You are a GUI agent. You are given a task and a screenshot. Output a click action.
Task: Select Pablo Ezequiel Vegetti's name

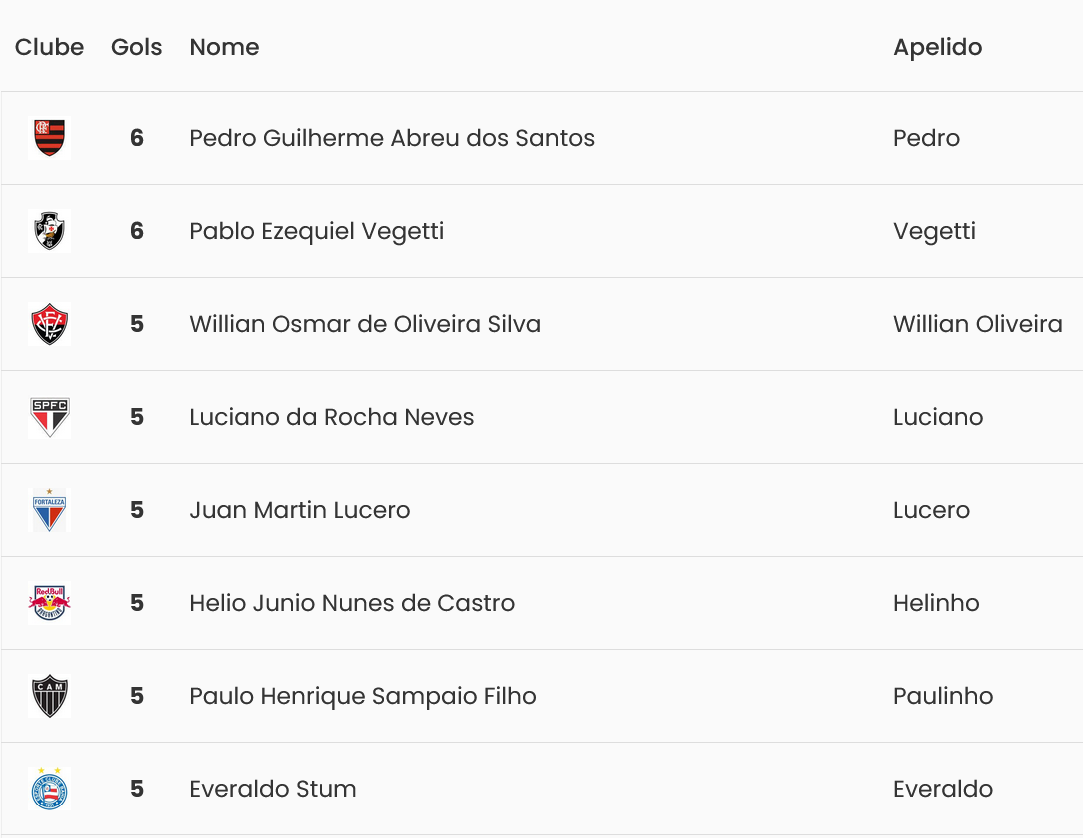coord(316,231)
